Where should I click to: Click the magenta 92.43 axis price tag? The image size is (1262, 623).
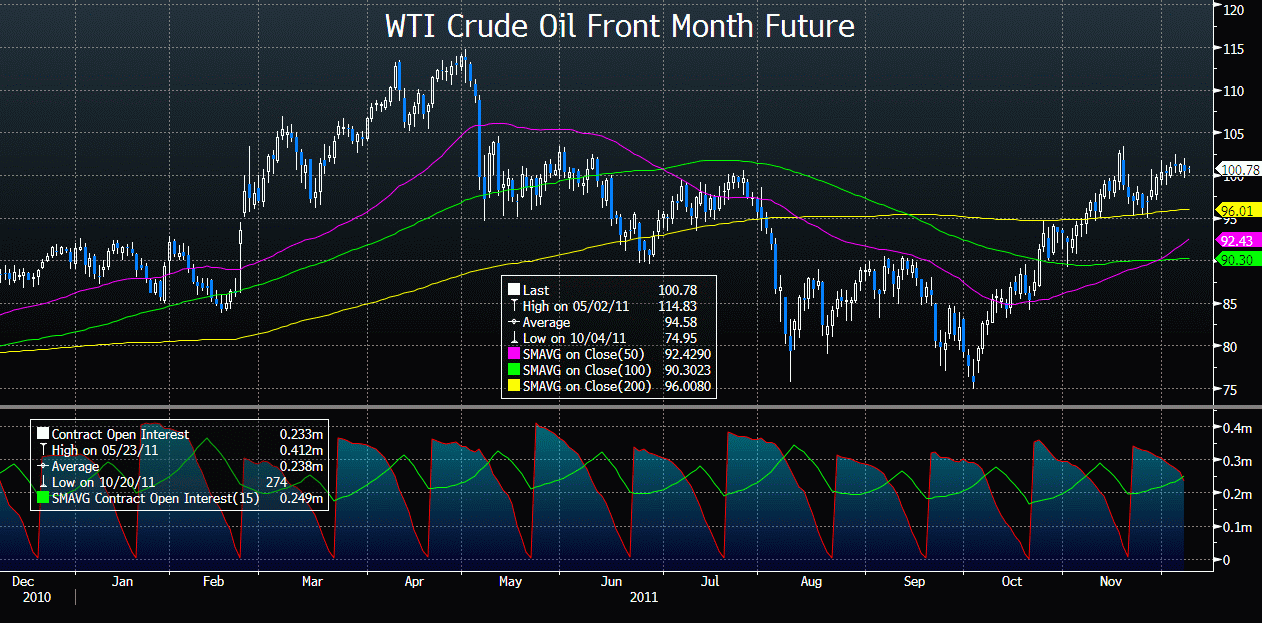[1238, 241]
